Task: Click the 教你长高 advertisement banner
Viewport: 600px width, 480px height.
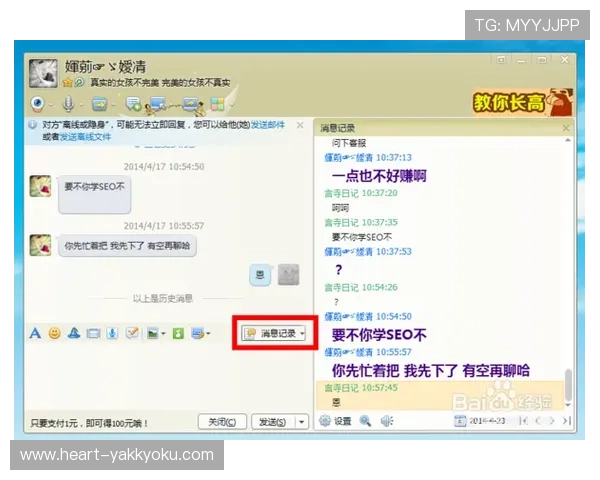Action: click(523, 102)
